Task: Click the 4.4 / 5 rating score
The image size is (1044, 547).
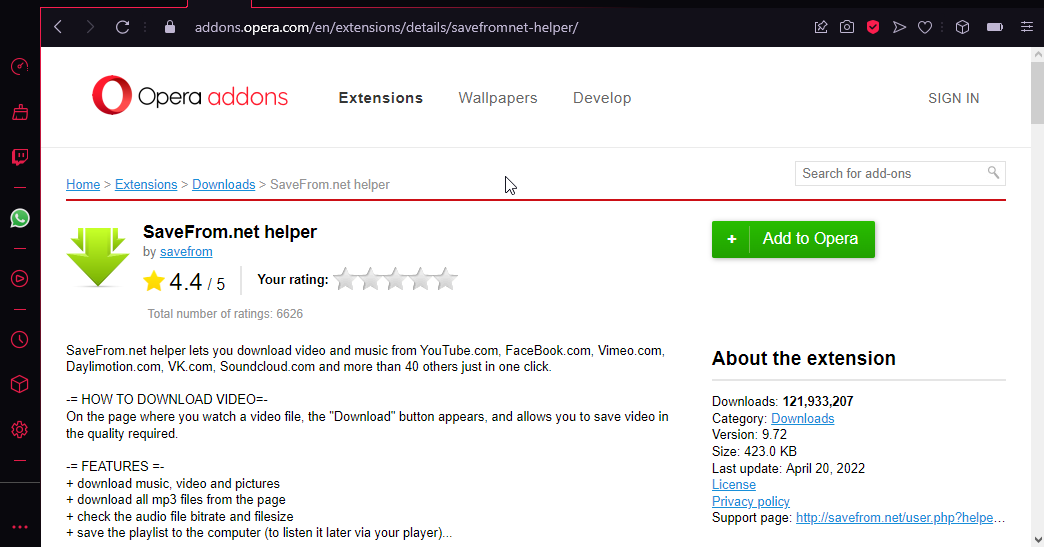Action: click(x=197, y=282)
